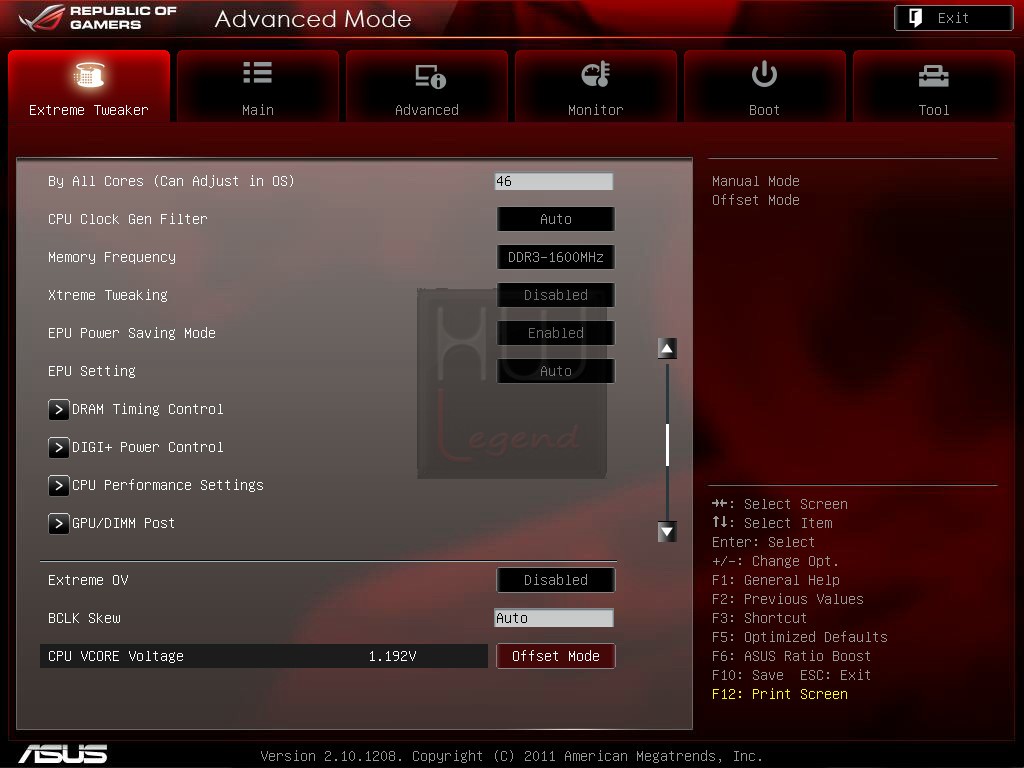
Task: Expand DRAM Timing Control submenu arrow
Action: point(59,409)
